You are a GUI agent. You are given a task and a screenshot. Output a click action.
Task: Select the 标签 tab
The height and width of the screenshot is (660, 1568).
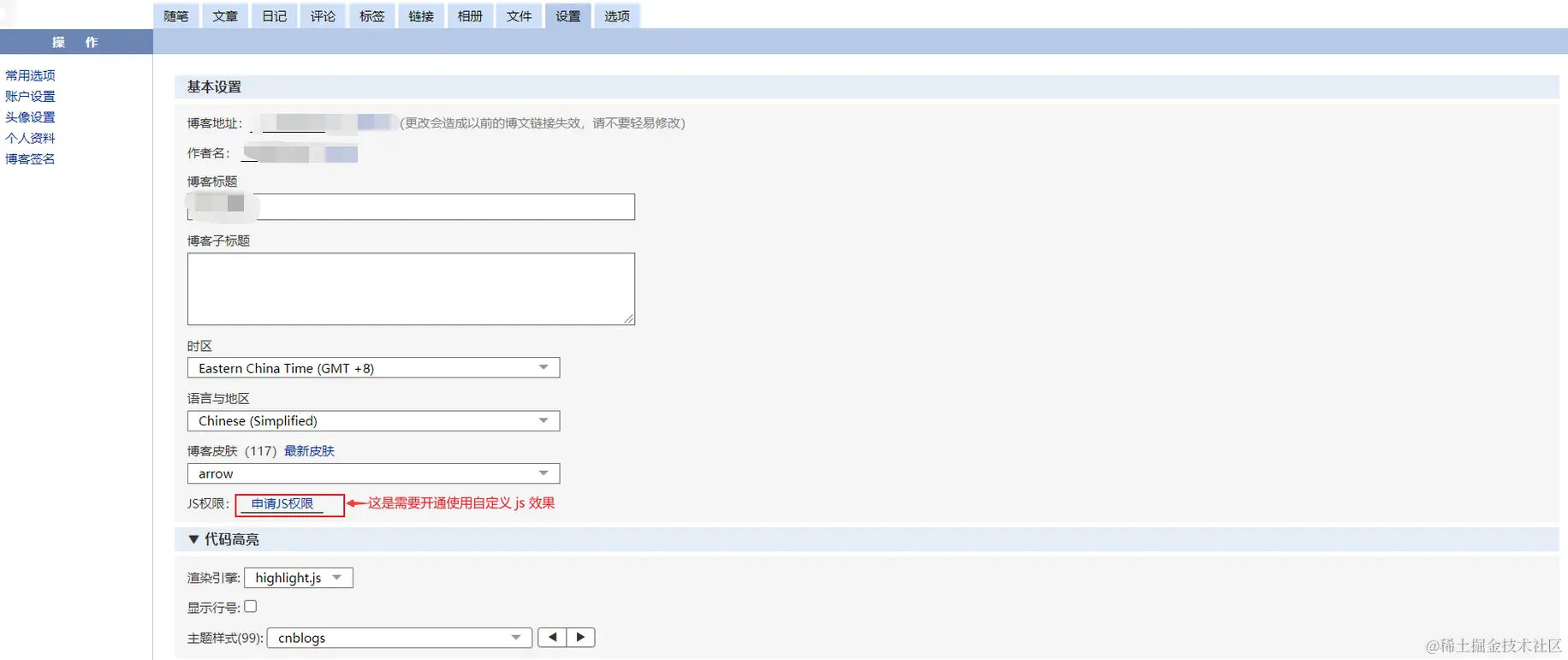[x=372, y=15]
